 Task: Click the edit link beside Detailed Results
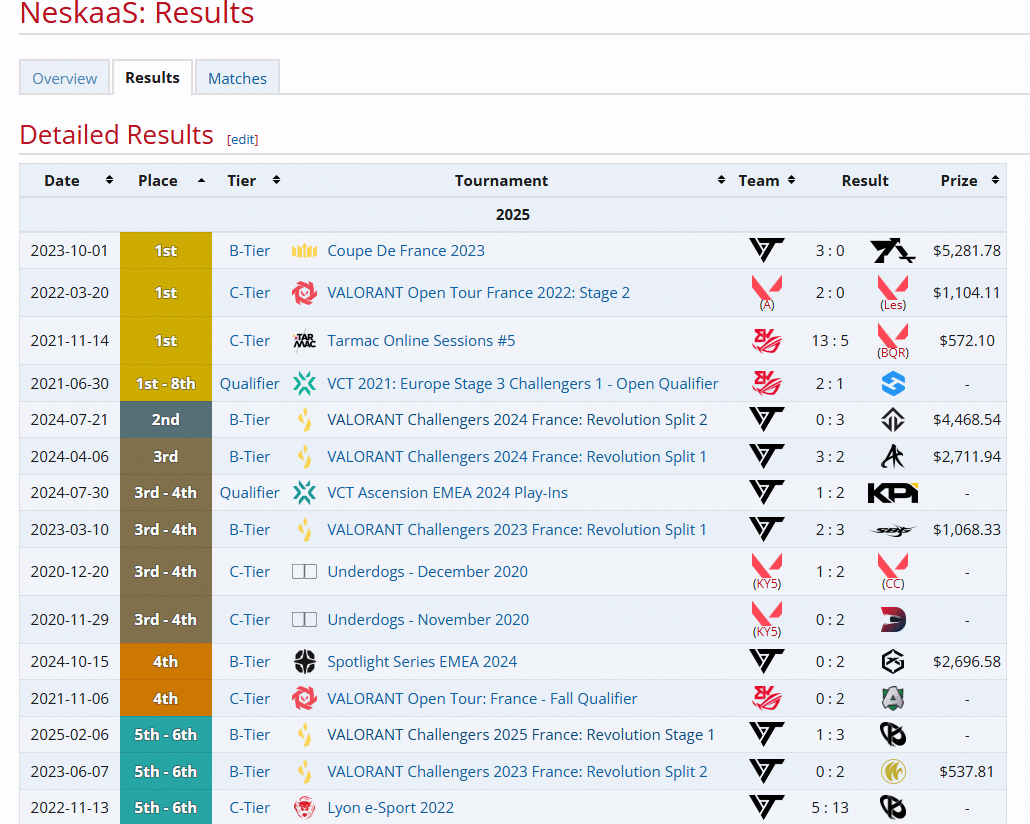[x=242, y=140]
